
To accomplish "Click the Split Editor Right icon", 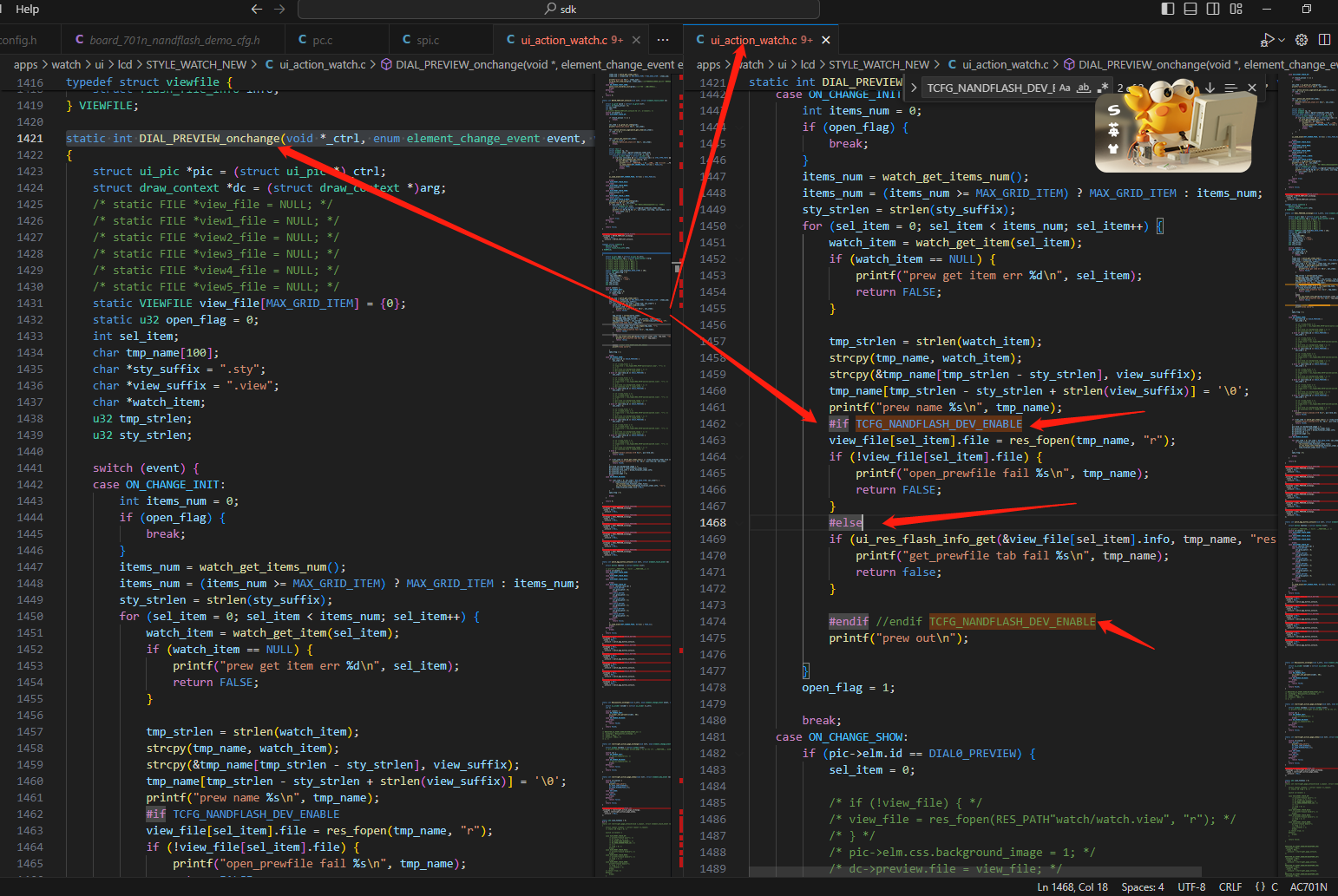I will point(1324,40).
